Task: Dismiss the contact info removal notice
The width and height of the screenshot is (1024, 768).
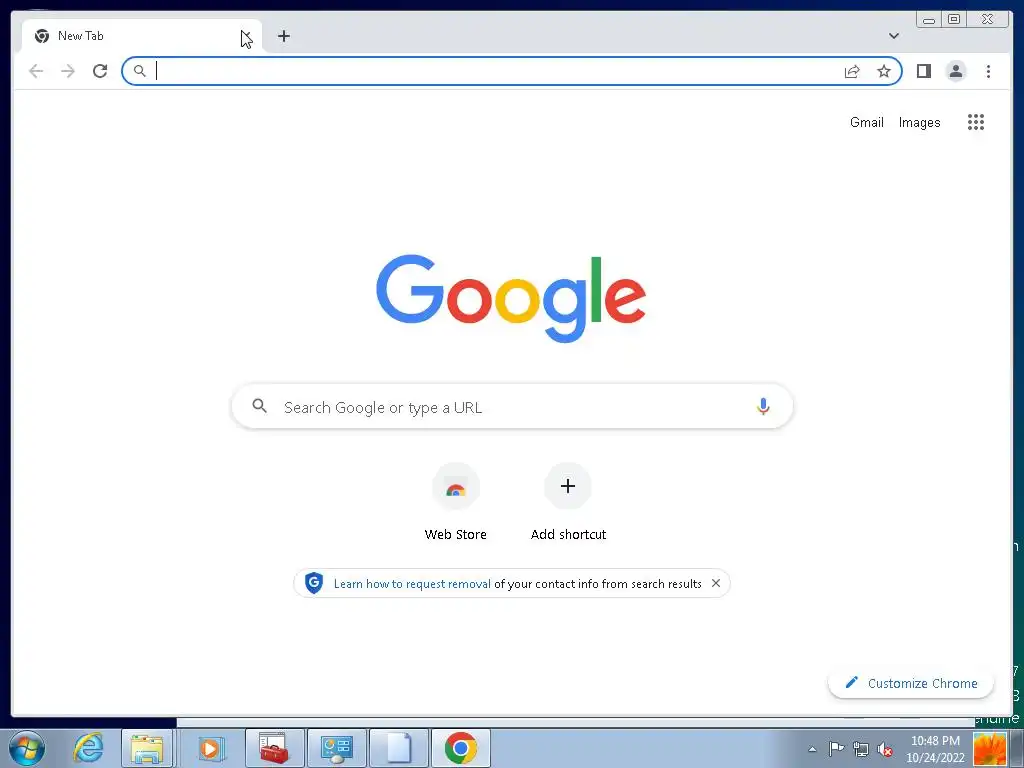Action: (x=716, y=583)
